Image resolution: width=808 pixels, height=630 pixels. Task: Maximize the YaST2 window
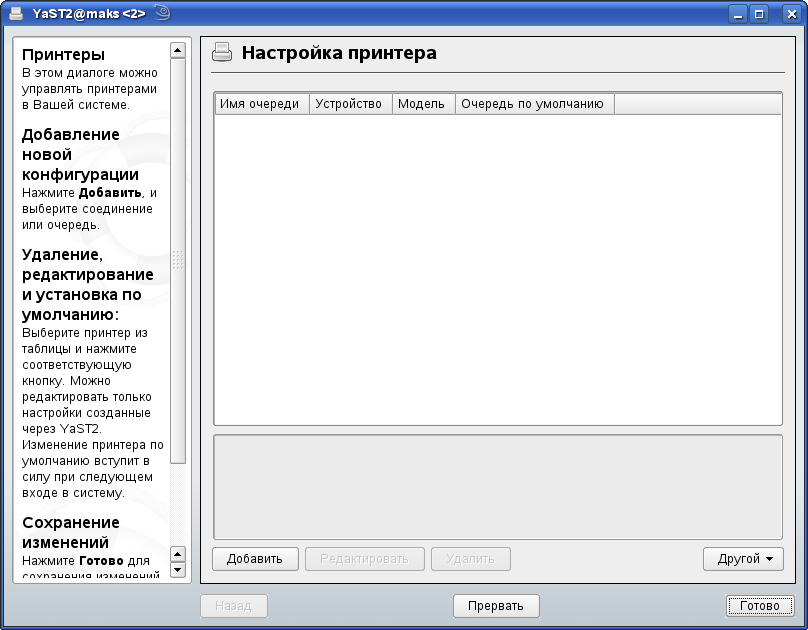[x=759, y=14]
